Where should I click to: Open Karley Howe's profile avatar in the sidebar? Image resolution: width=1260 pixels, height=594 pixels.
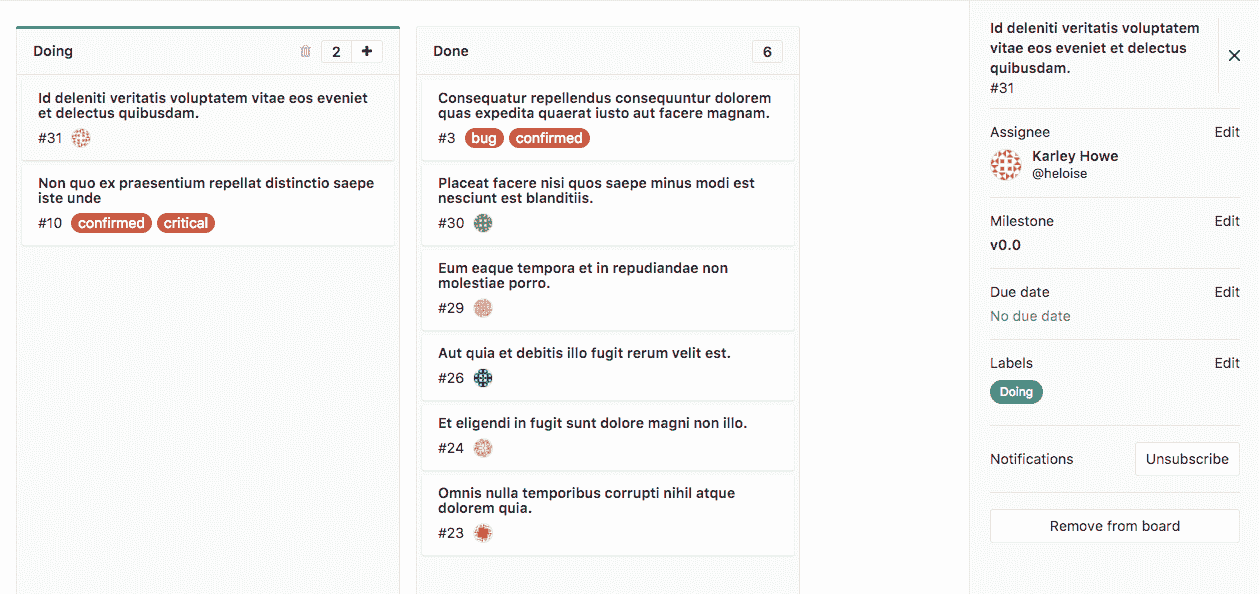(1005, 164)
